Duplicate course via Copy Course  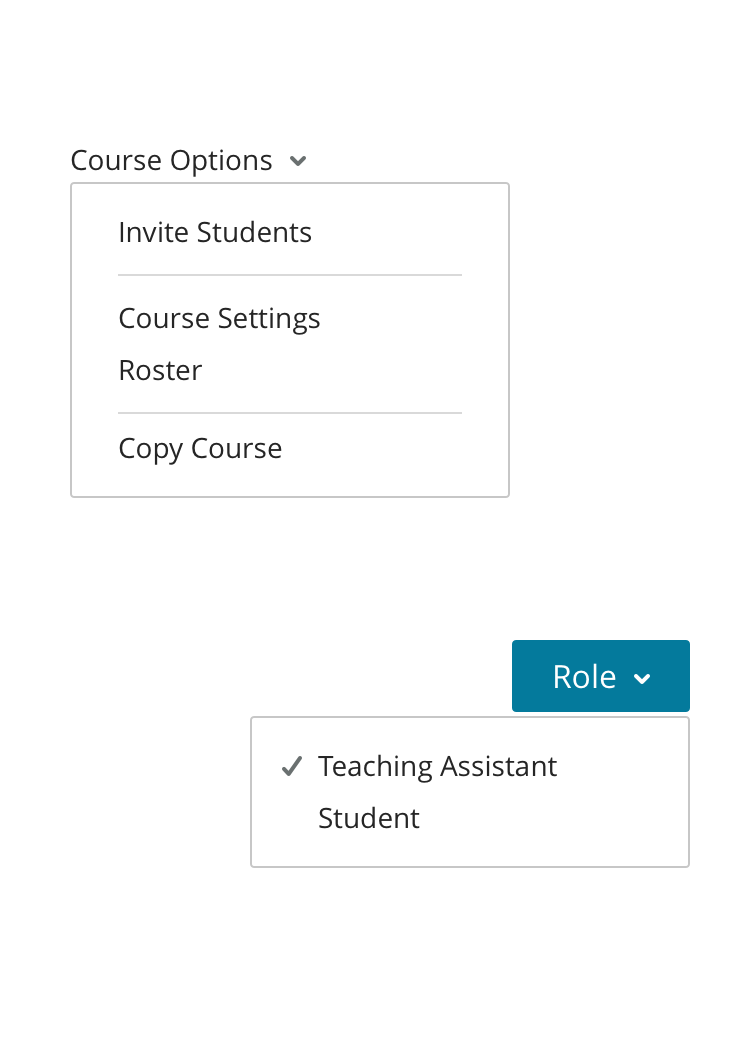[x=200, y=449]
